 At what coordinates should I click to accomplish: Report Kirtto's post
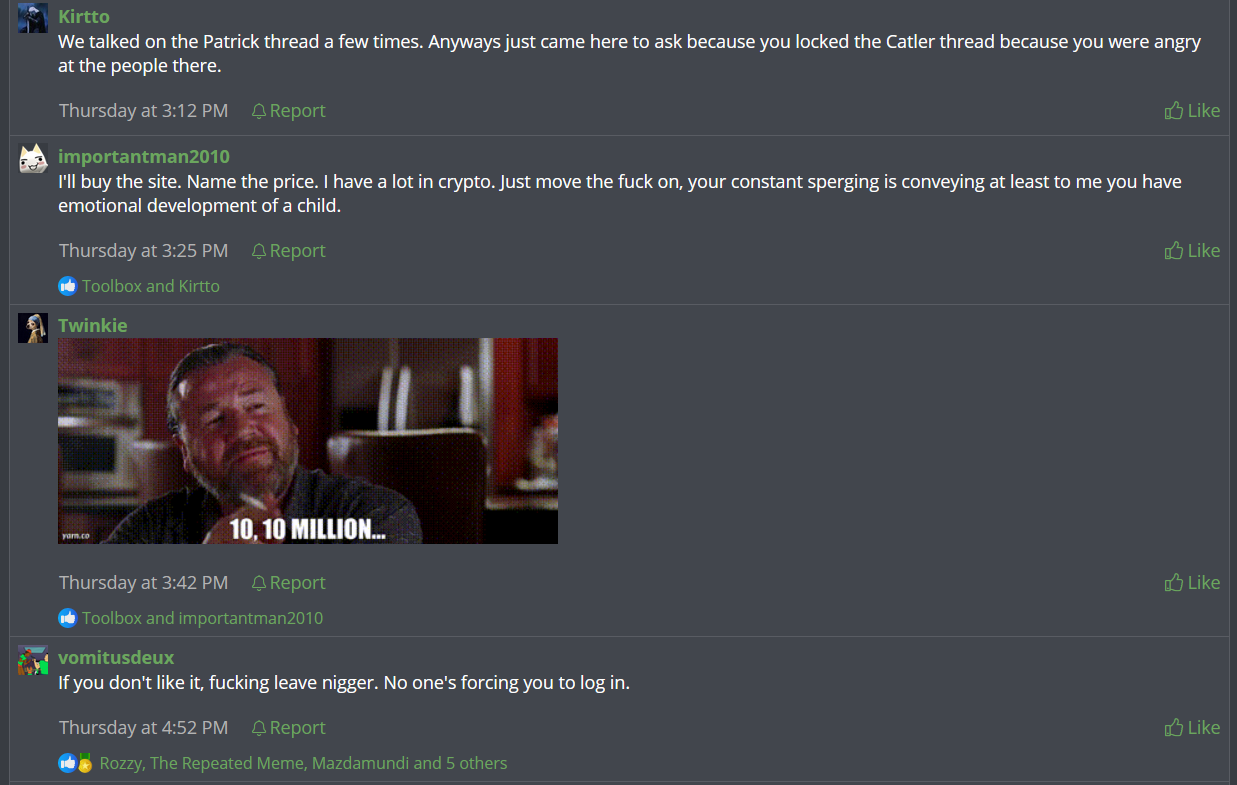(x=288, y=111)
